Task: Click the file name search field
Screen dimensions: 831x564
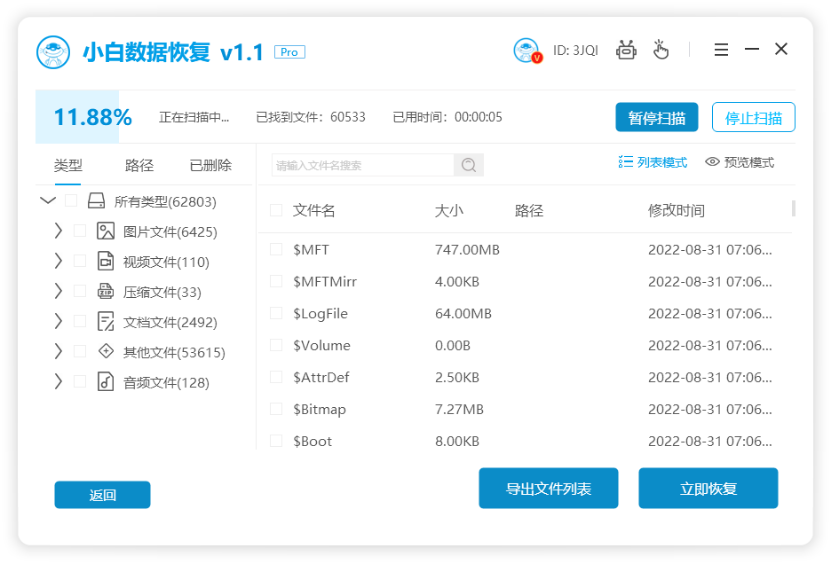Action: (x=362, y=165)
